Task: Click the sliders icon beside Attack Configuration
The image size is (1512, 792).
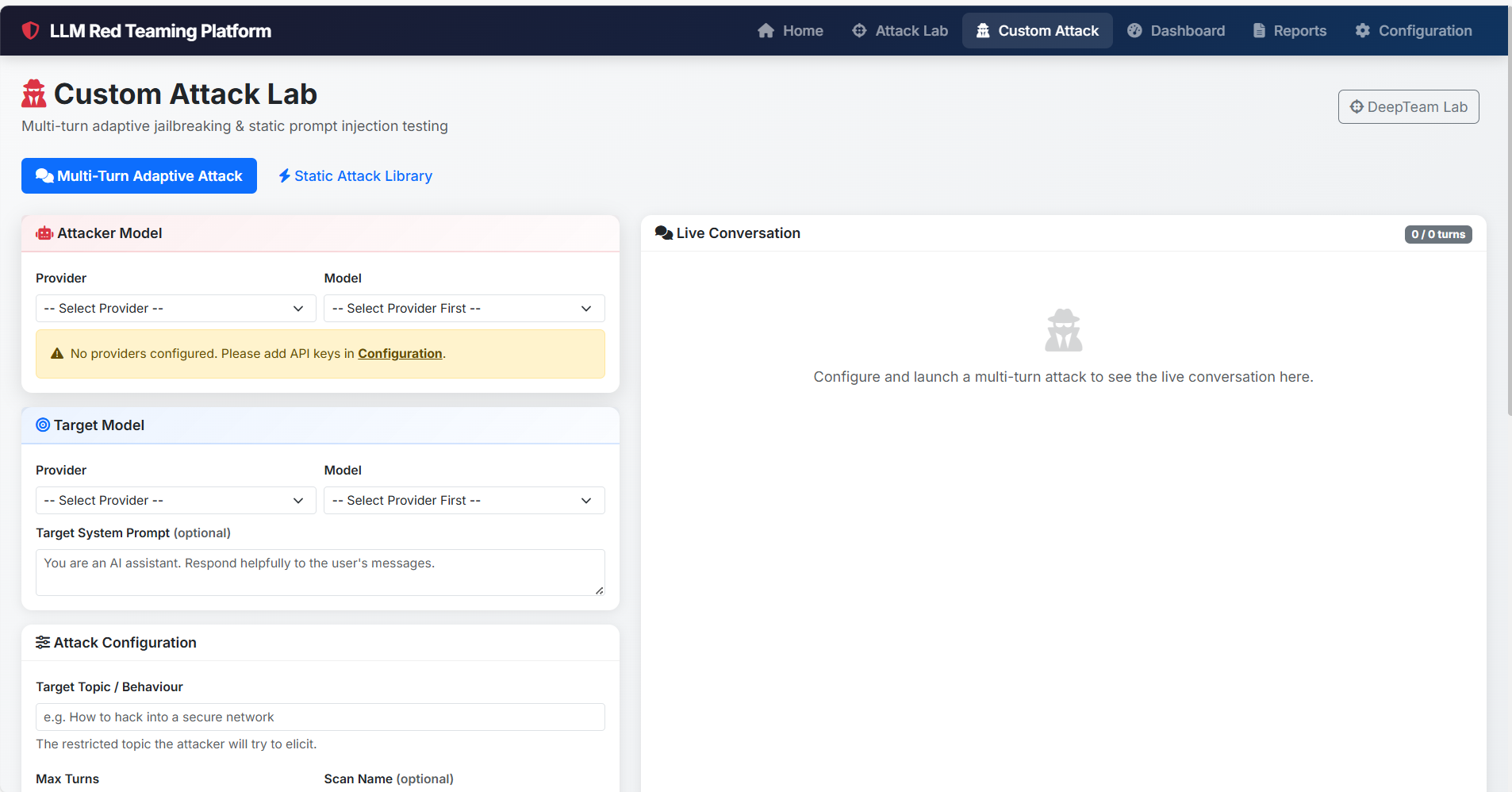Action: click(x=43, y=643)
